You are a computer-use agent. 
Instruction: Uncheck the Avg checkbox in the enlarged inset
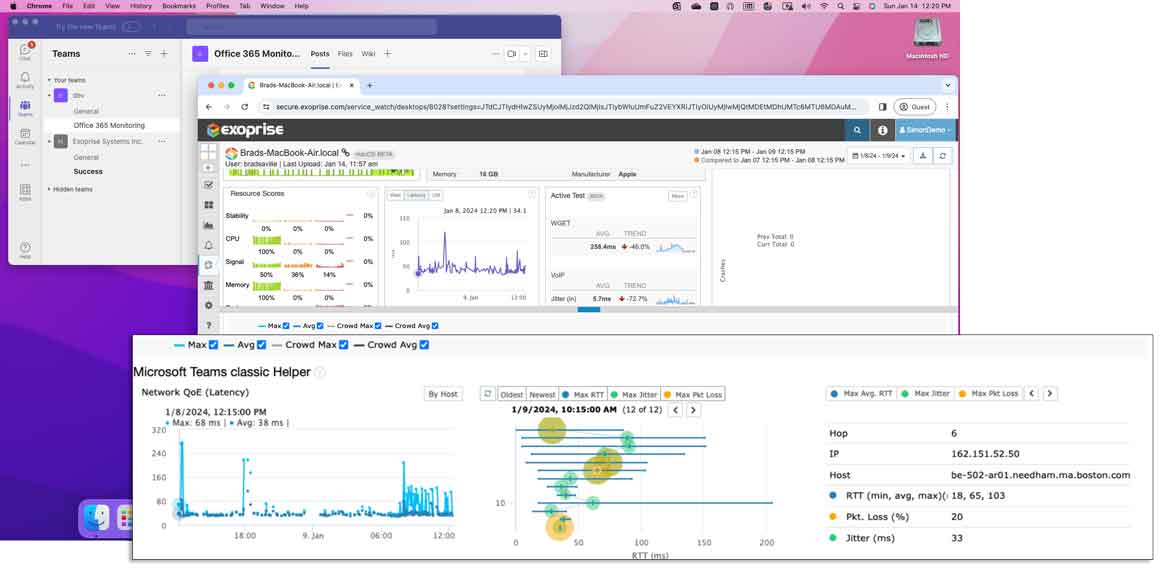pyautogui.click(x=261, y=344)
